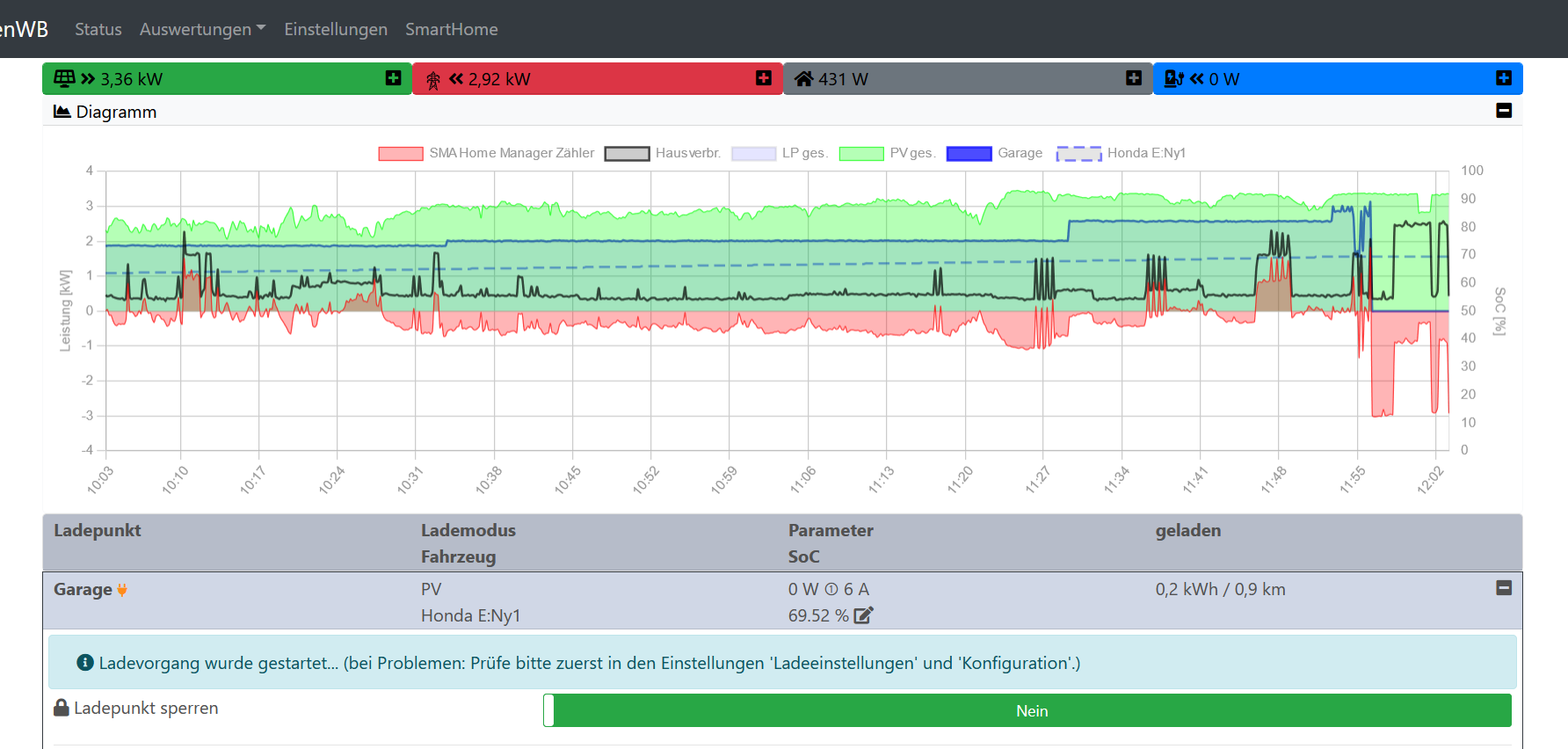
Task: Click the charging station icon in blue bar
Action: [x=1174, y=79]
